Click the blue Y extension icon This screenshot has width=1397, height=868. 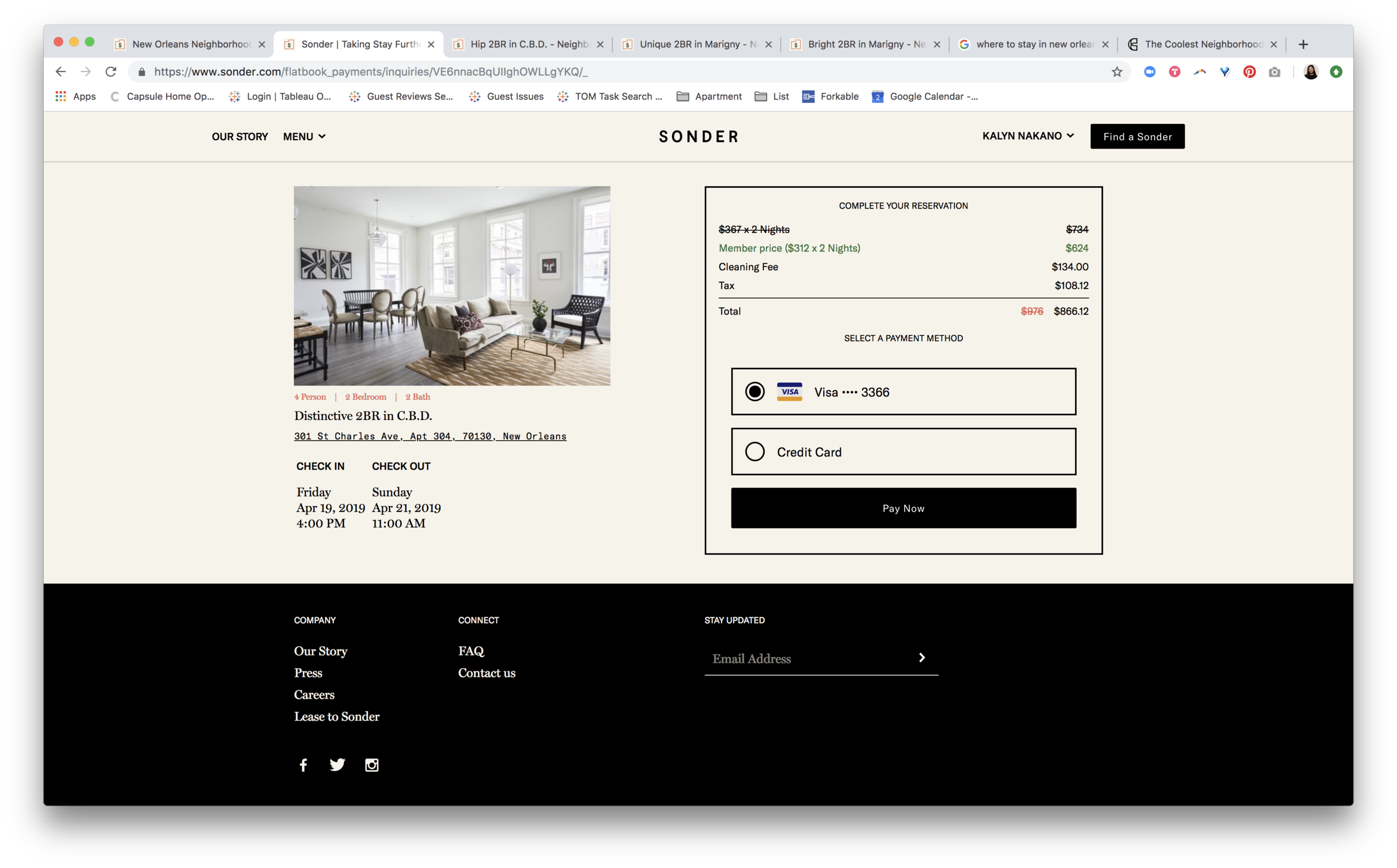pos(1225,71)
